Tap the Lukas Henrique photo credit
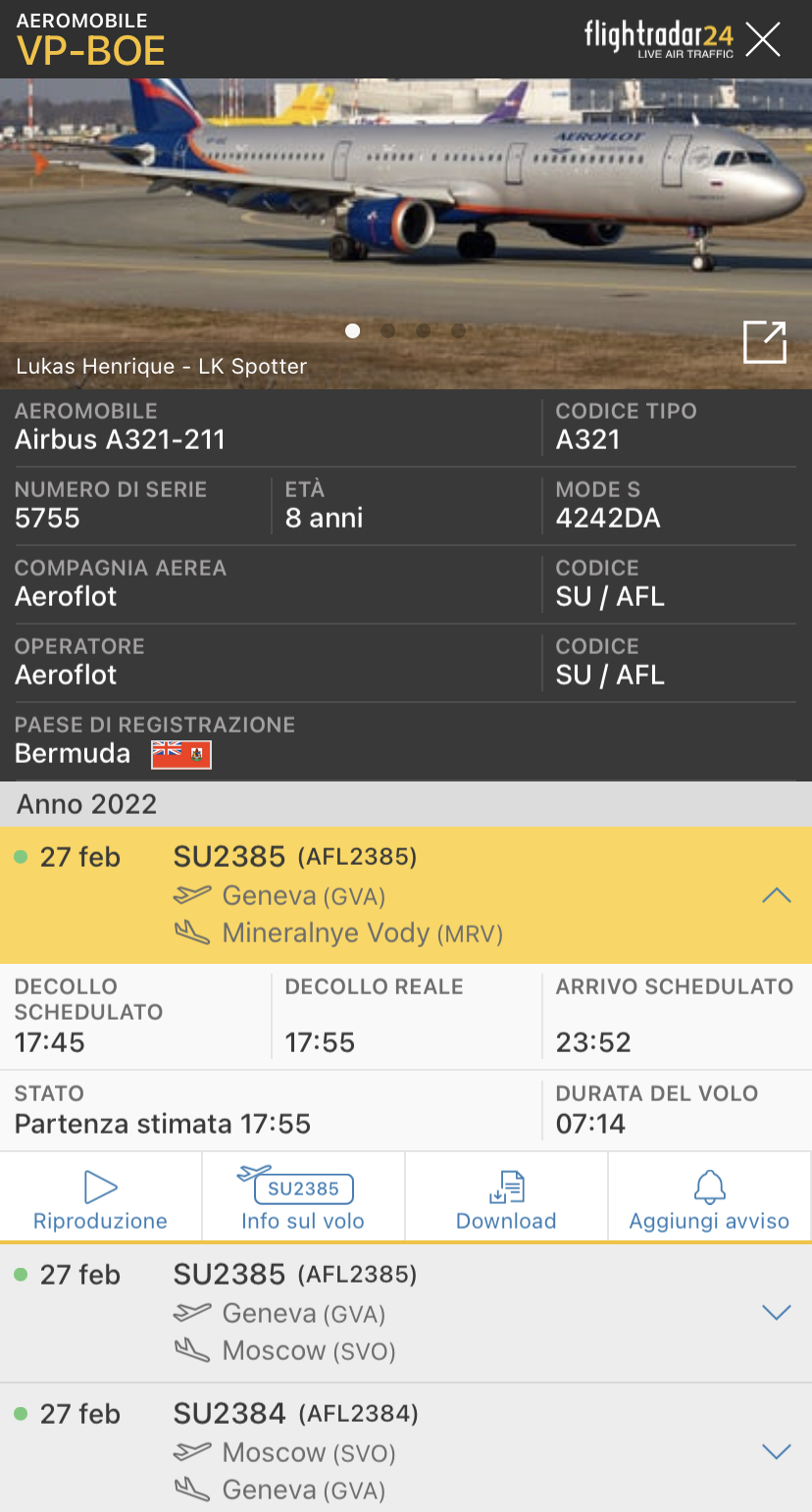 [162, 367]
